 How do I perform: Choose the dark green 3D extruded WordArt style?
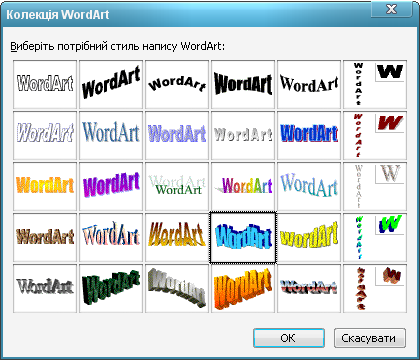111,288
